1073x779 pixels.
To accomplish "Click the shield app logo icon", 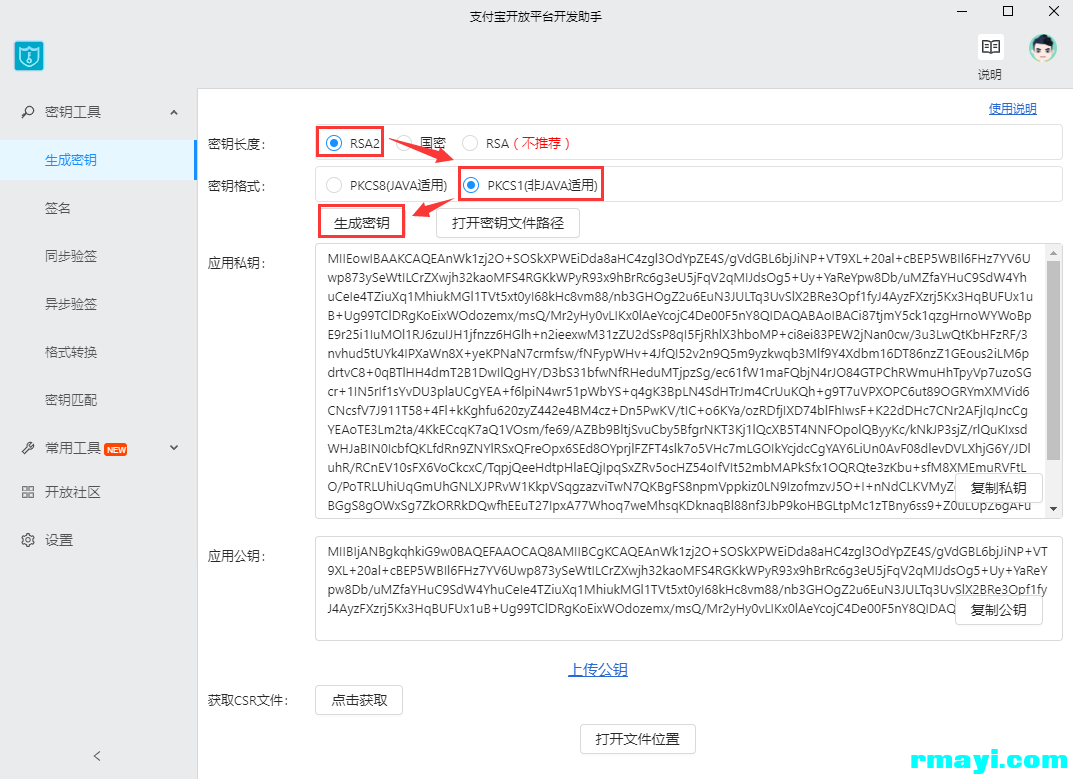I will click(29, 56).
